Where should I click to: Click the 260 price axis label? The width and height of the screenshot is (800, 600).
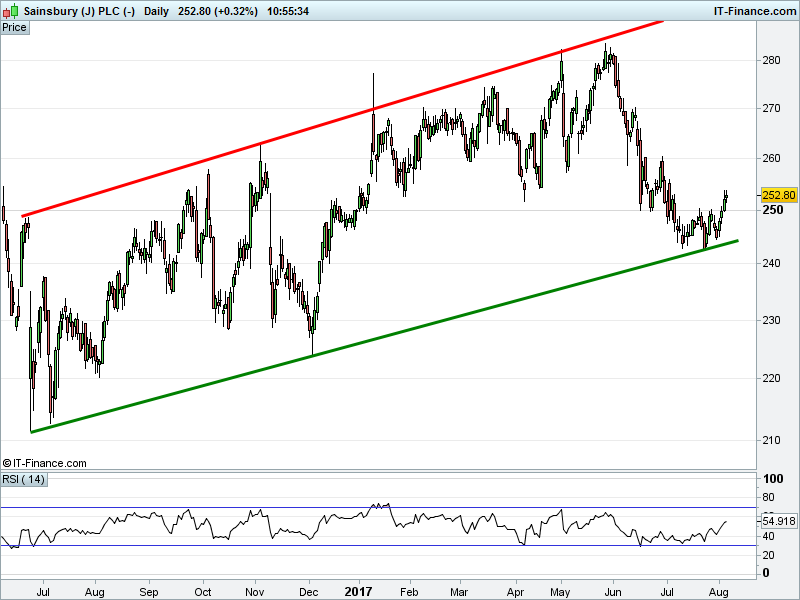(x=771, y=158)
